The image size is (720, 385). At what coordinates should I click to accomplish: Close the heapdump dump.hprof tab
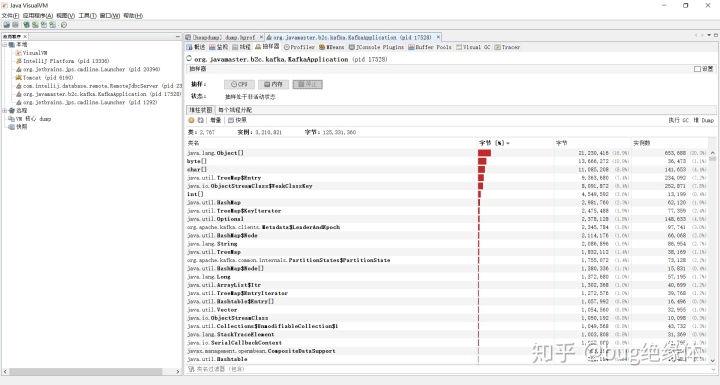coord(261,37)
